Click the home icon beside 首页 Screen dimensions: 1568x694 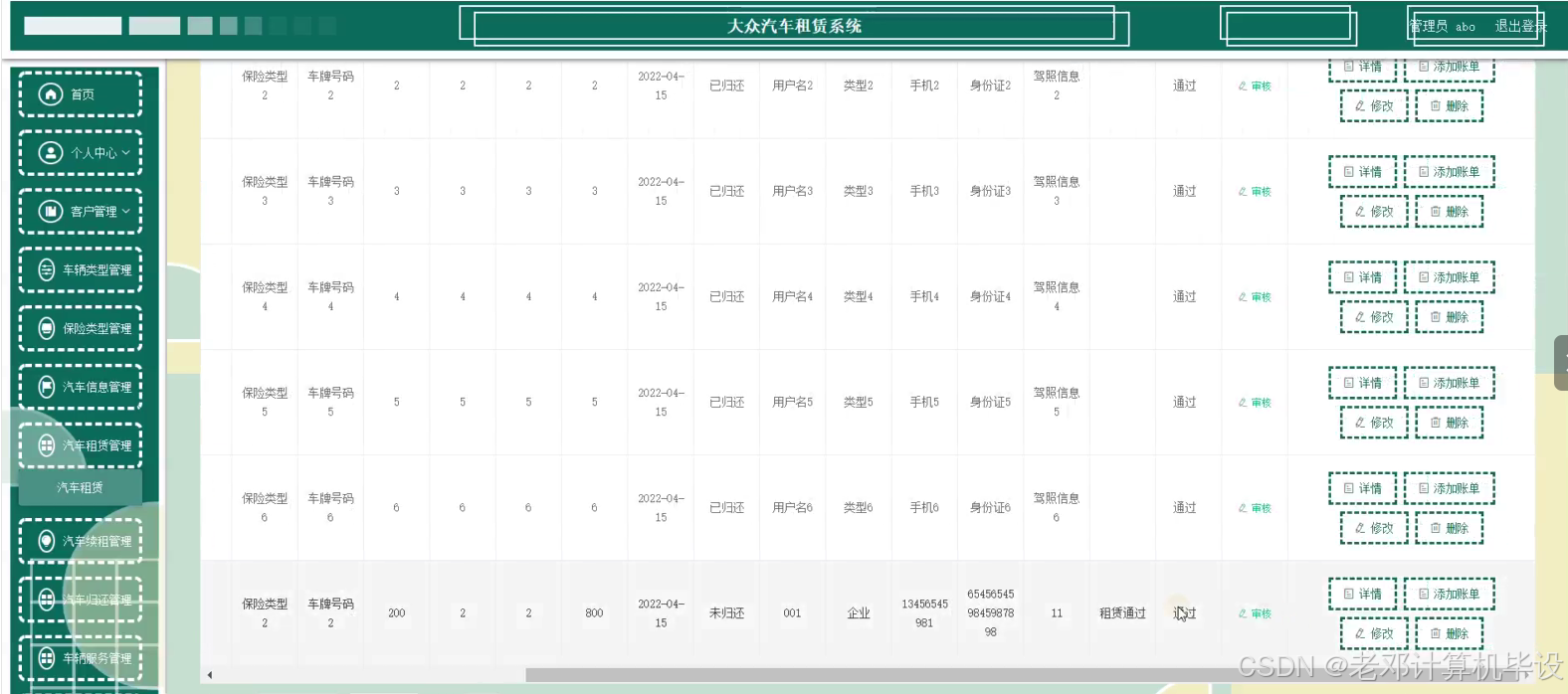point(50,94)
